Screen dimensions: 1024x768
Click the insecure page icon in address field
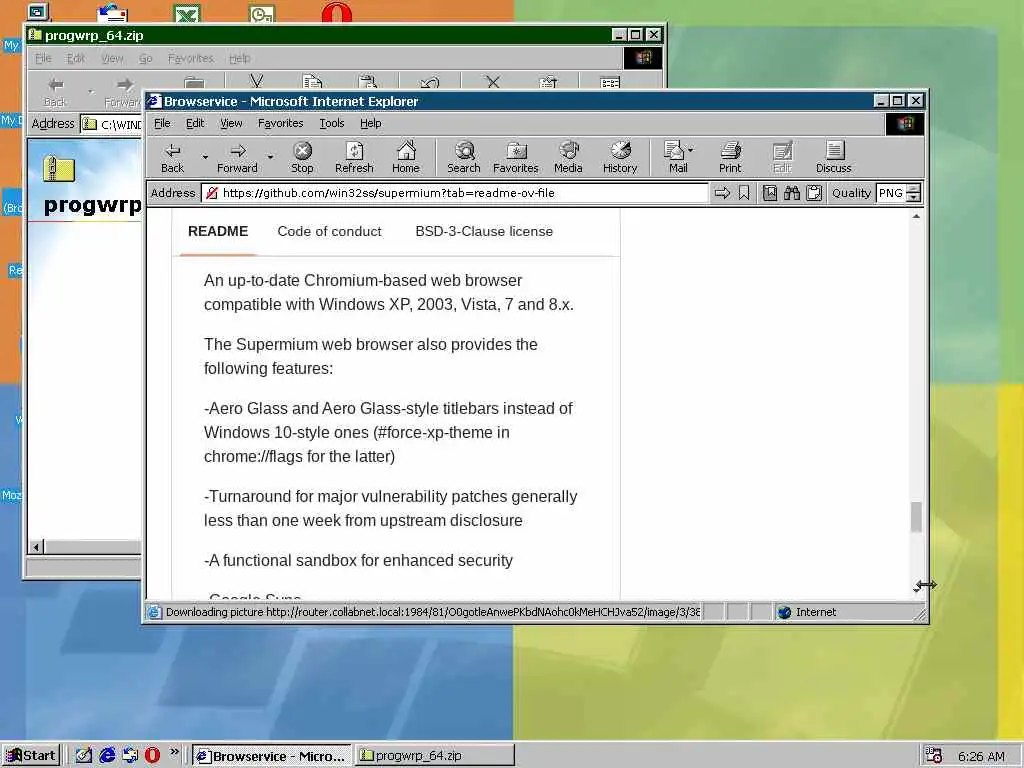(212, 193)
